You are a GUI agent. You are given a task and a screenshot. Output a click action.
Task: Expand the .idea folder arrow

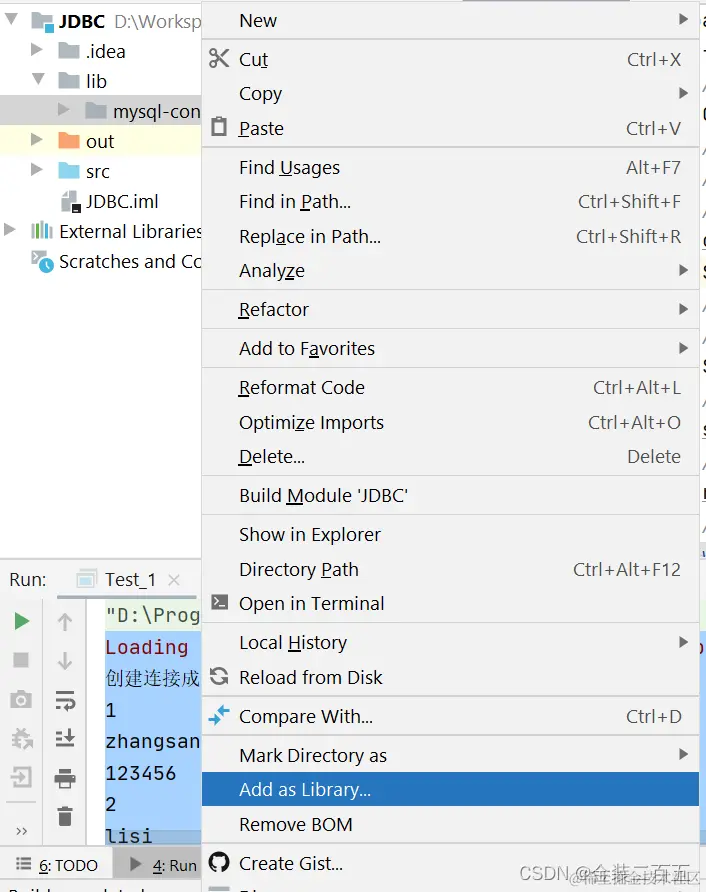tap(36, 49)
